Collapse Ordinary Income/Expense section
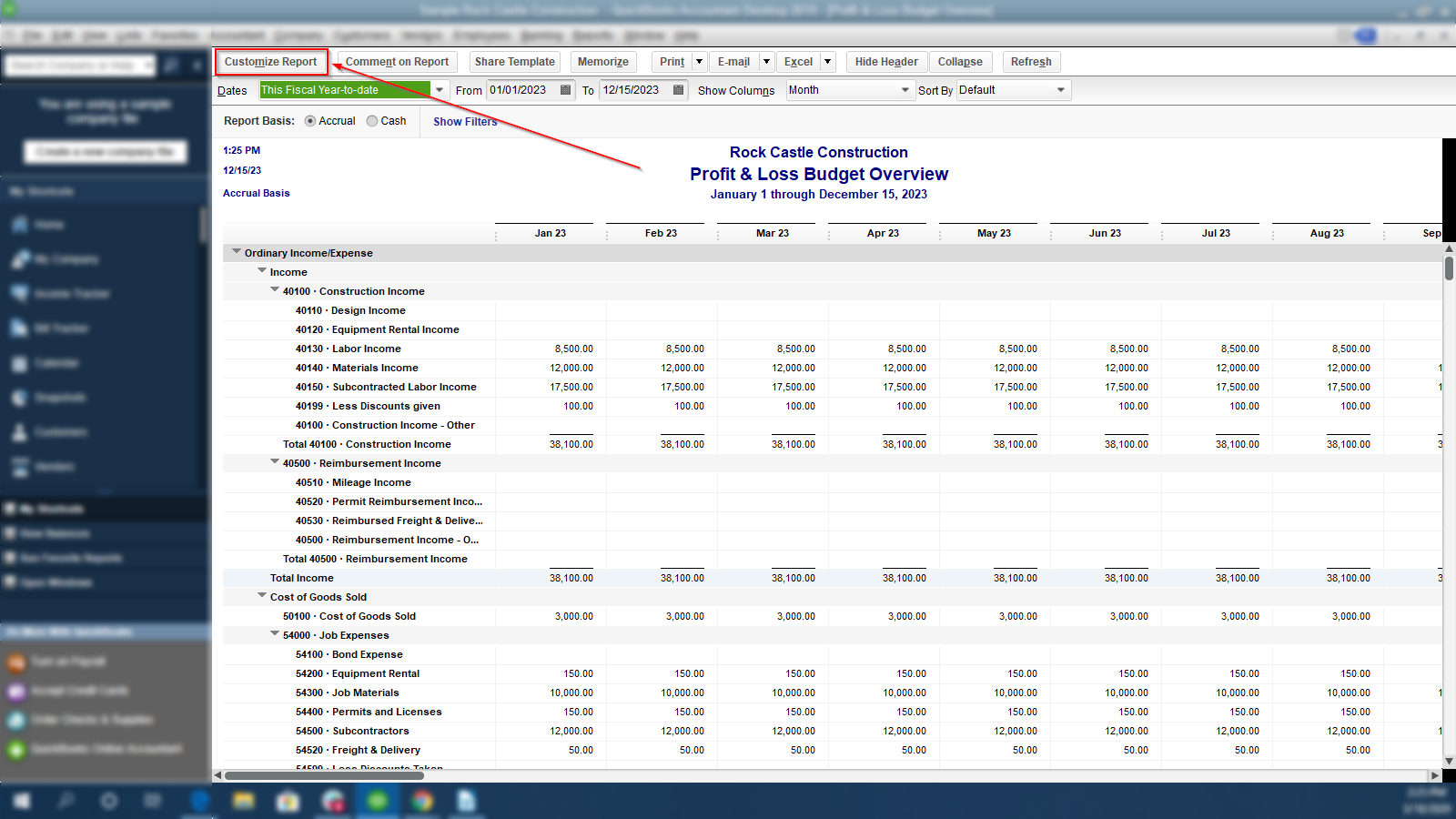The width and height of the screenshot is (1456, 819). click(237, 251)
